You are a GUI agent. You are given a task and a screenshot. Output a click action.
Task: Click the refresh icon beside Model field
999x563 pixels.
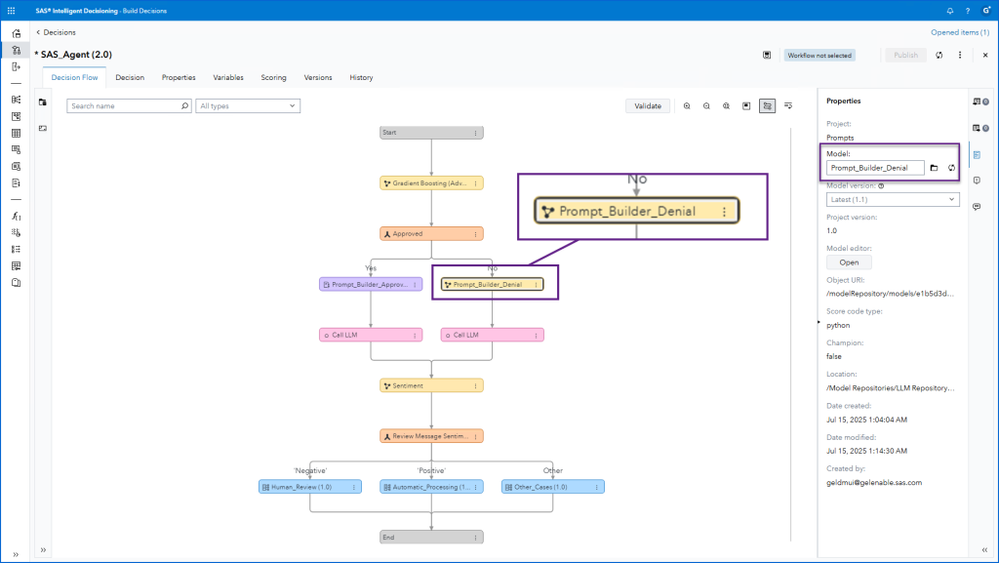(951, 168)
